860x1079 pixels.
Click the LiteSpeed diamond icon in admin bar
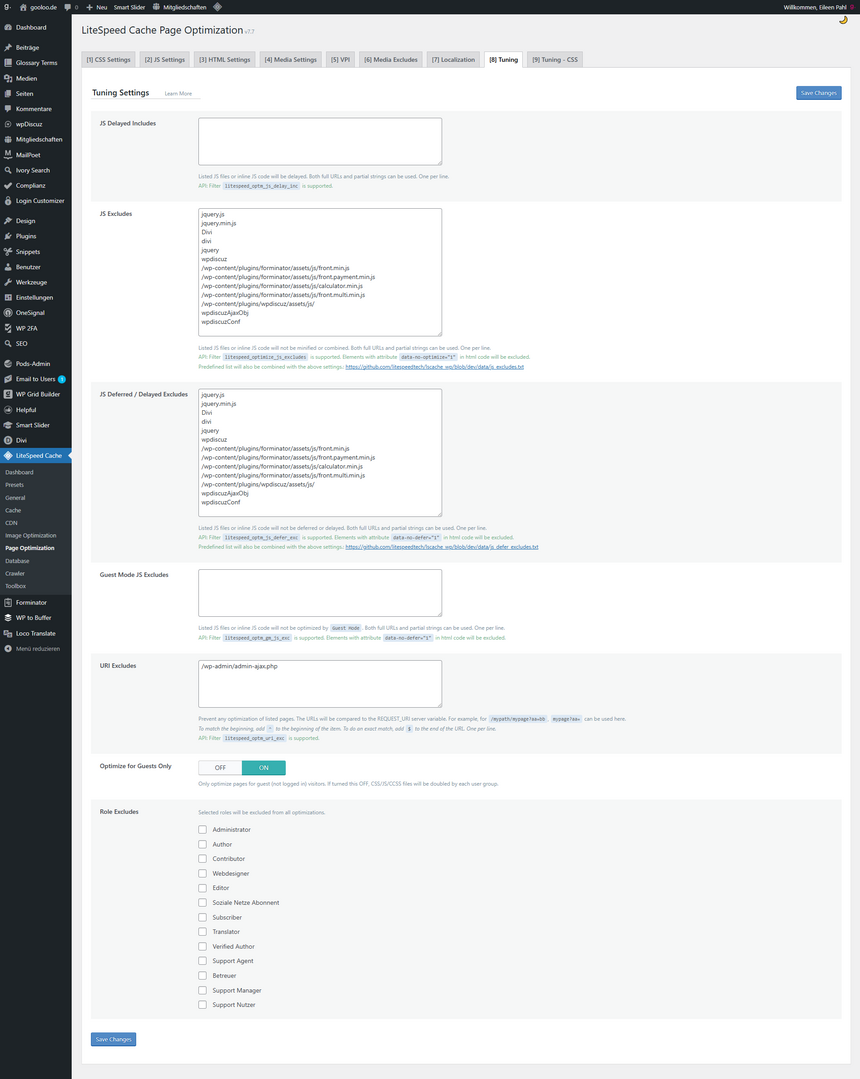click(x=217, y=7)
